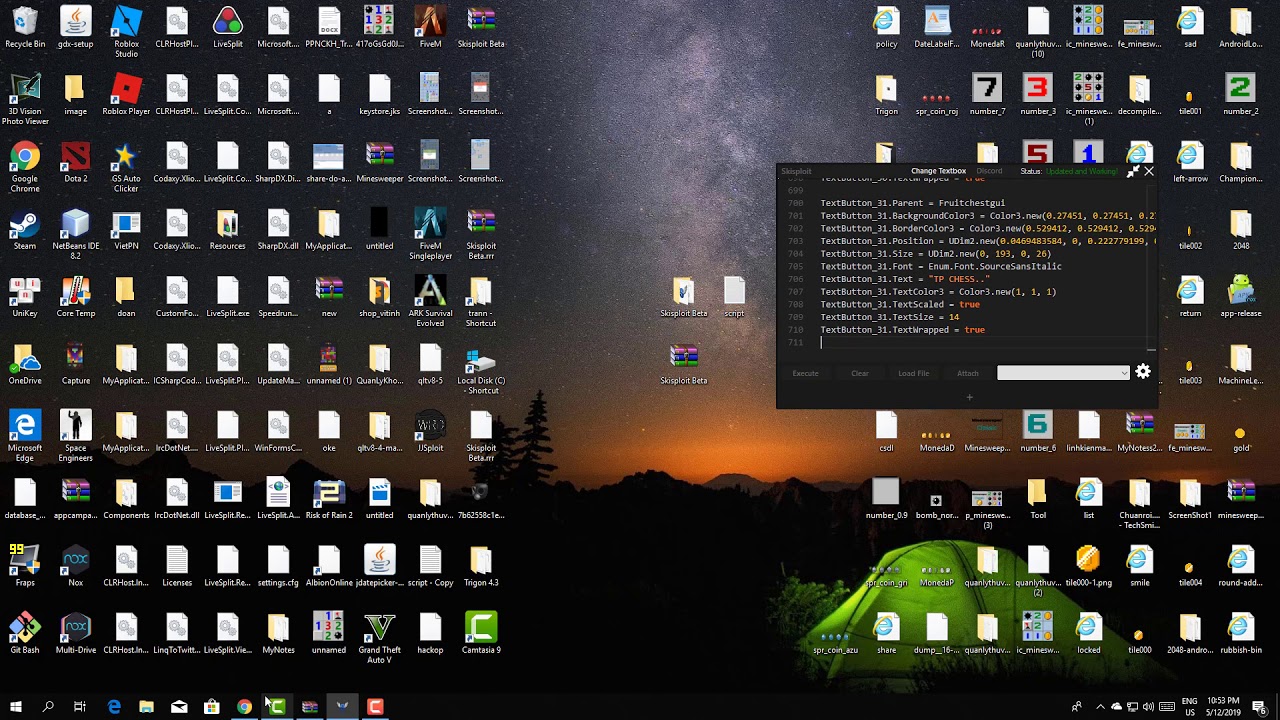Screen dimensions: 1280x720
Task: Select Core Temp desktop icon
Action: point(76,297)
